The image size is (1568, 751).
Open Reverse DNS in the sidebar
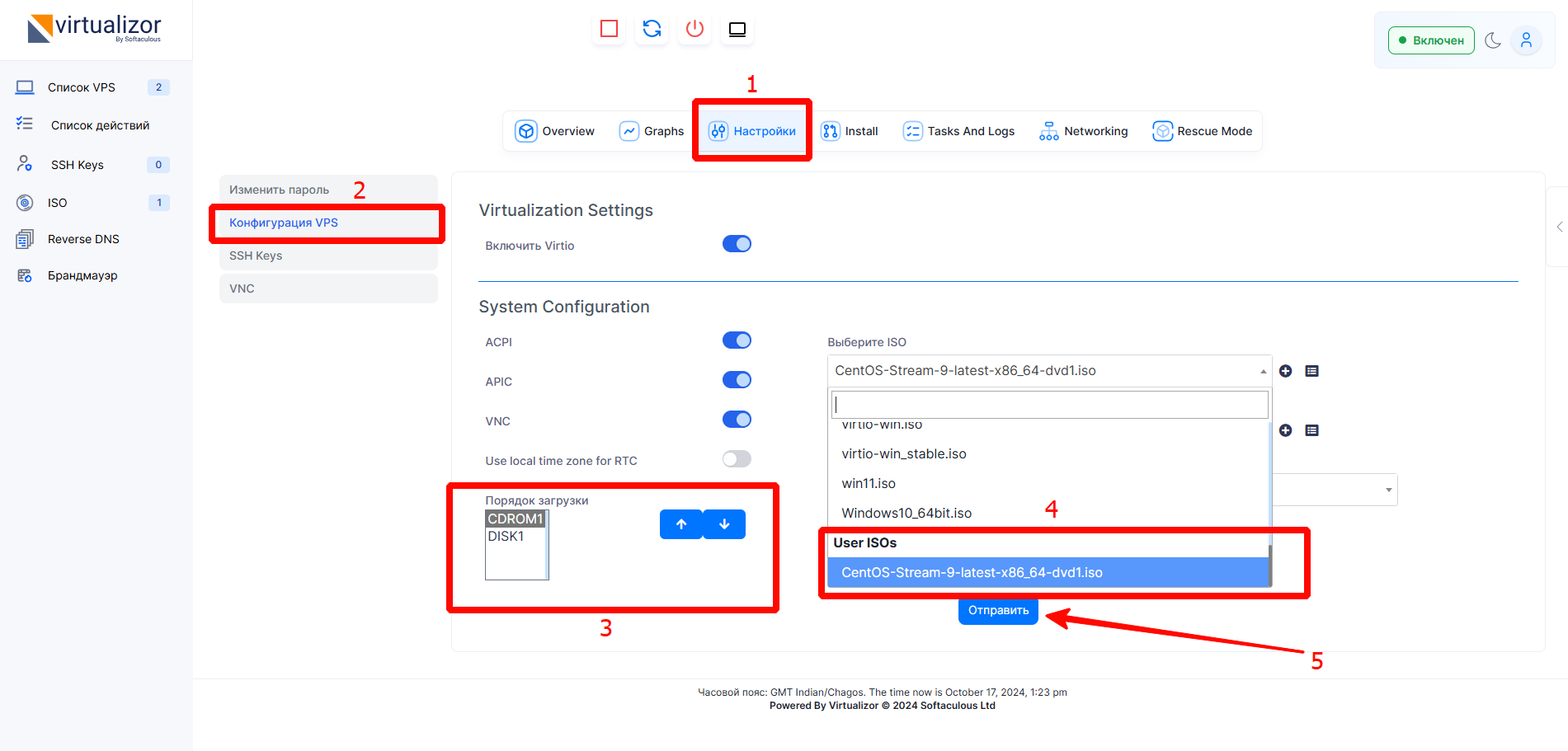coord(83,239)
